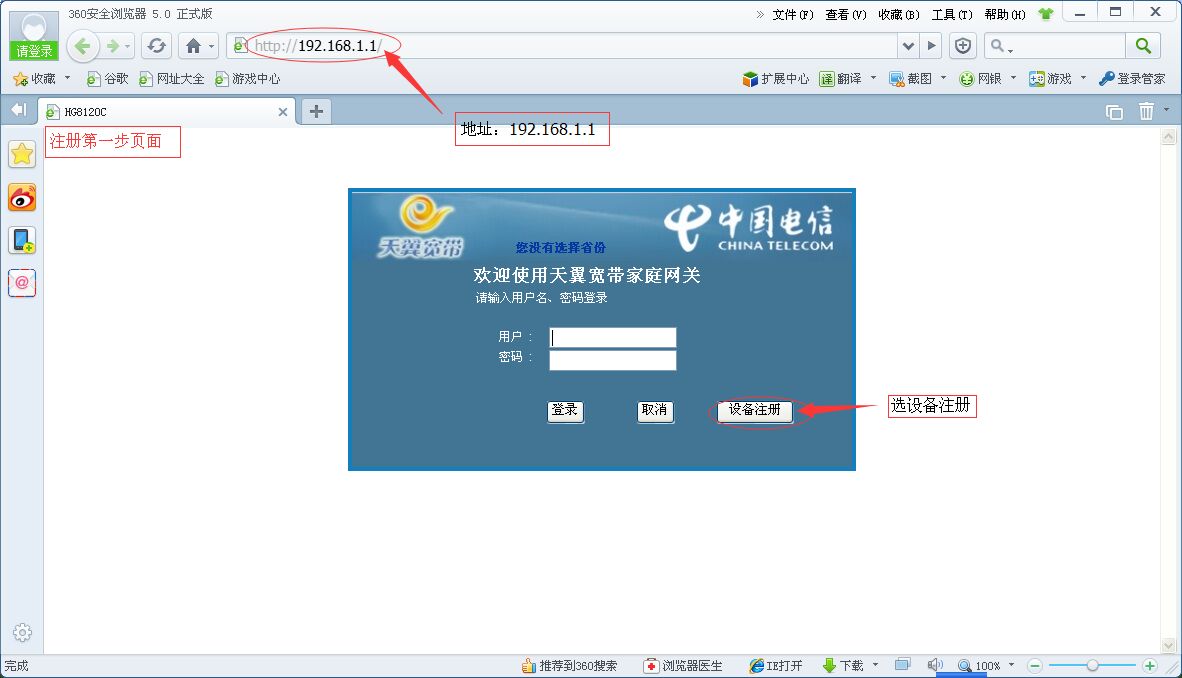Click the 用户 username input field
The image size is (1182, 678).
pyautogui.click(x=612, y=337)
